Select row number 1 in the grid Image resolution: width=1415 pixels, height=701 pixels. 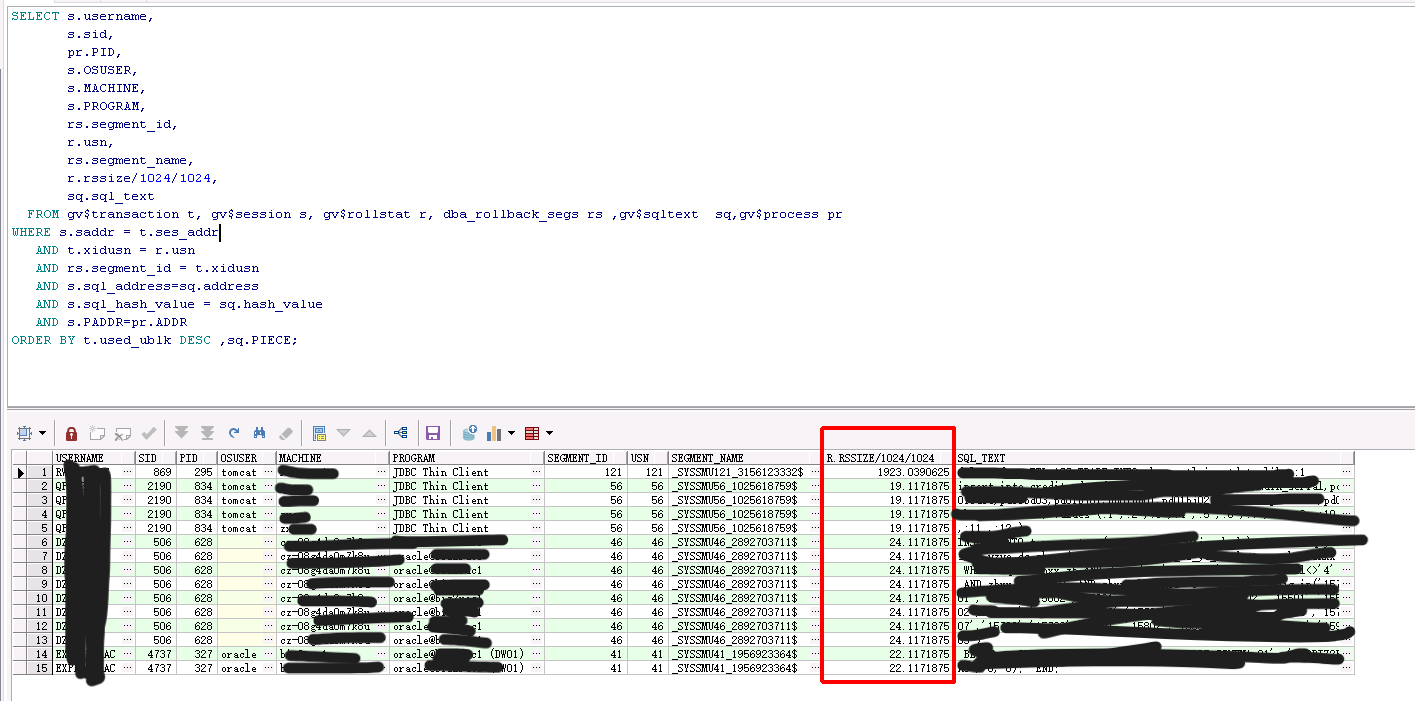pyautogui.click(x=39, y=472)
